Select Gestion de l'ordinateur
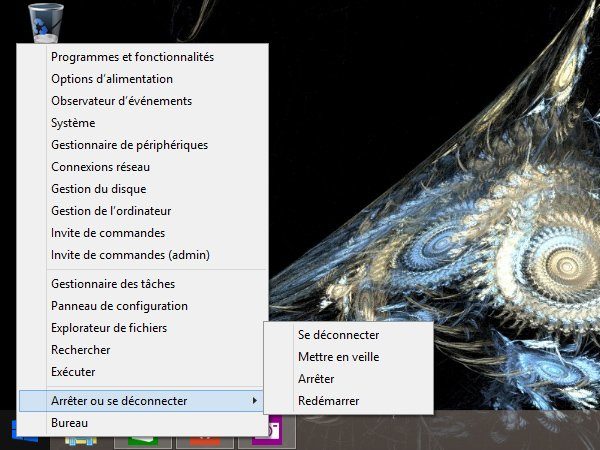This screenshot has height=450, width=600. (142, 211)
